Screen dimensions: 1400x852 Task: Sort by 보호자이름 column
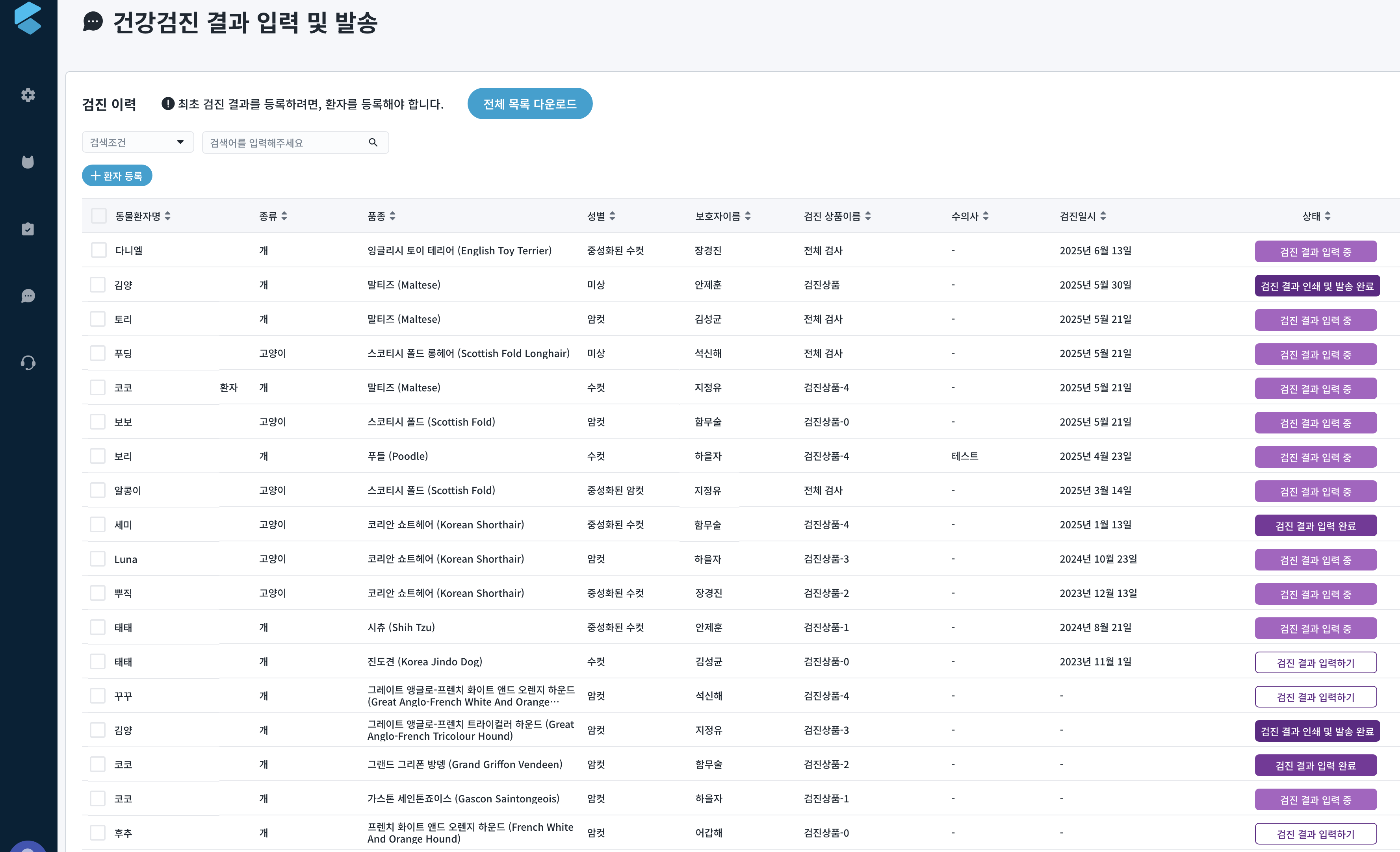coord(748,216)
